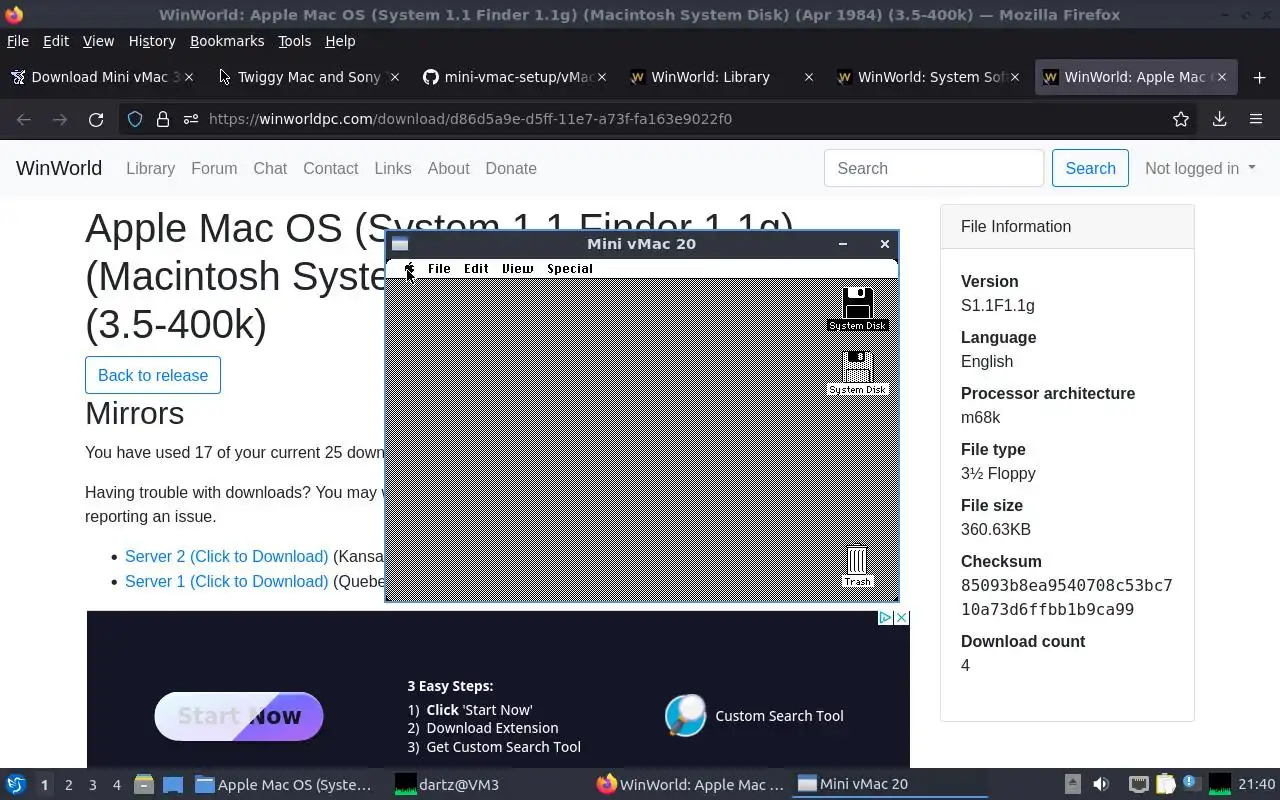Open the WinWorld Library nav link
This screenshot has width=1280, height=800.
pos(150,168)
